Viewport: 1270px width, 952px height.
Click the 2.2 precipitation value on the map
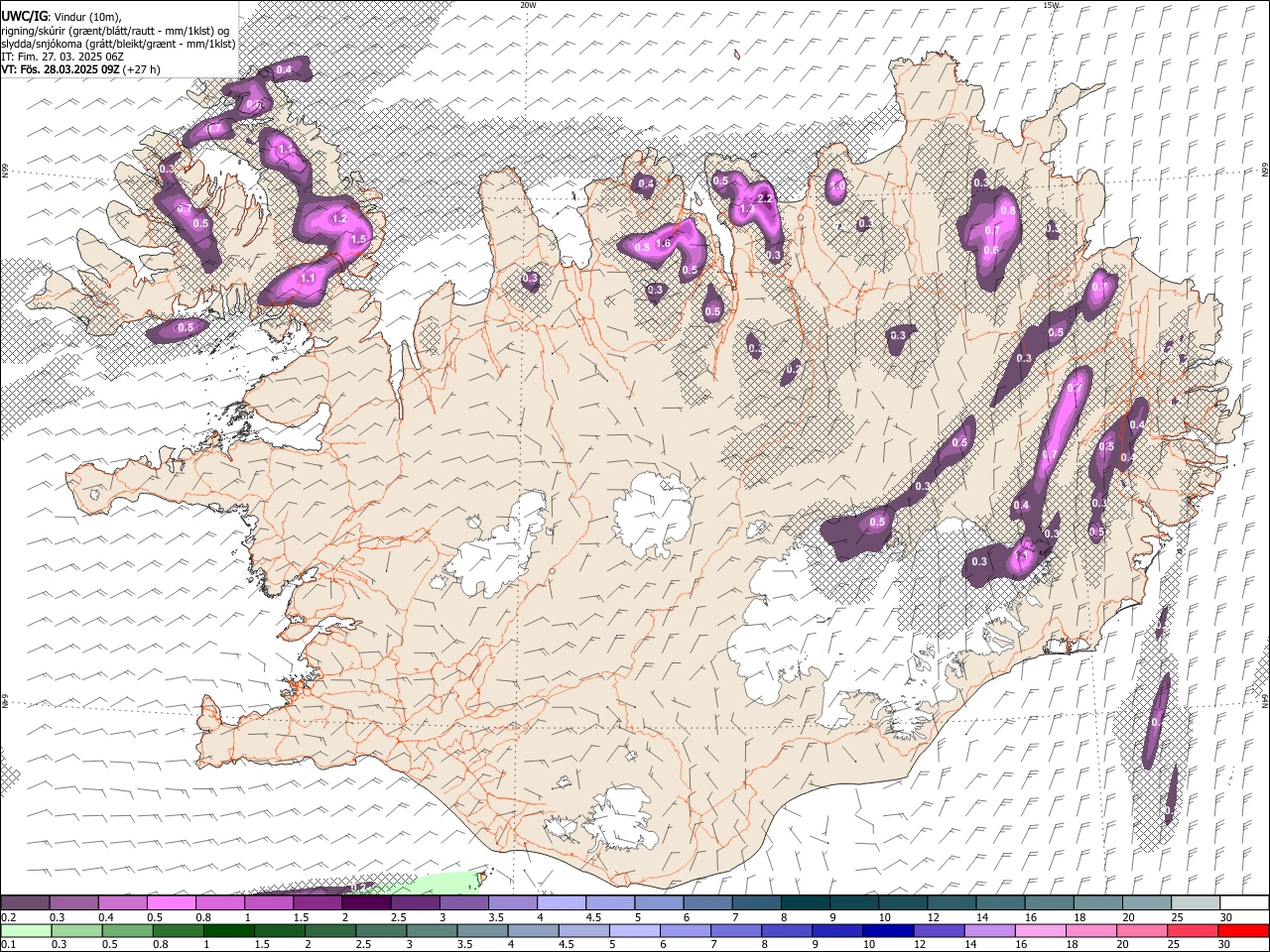pos(765,198)
